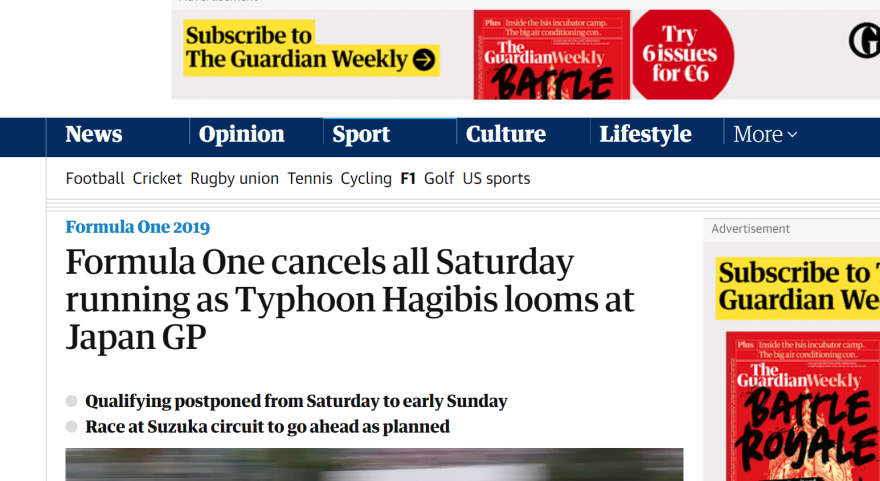The width and height of the screenshot is (880, 481).
Task: Switch to the Lifestyle section
Action: click(645, 134)
